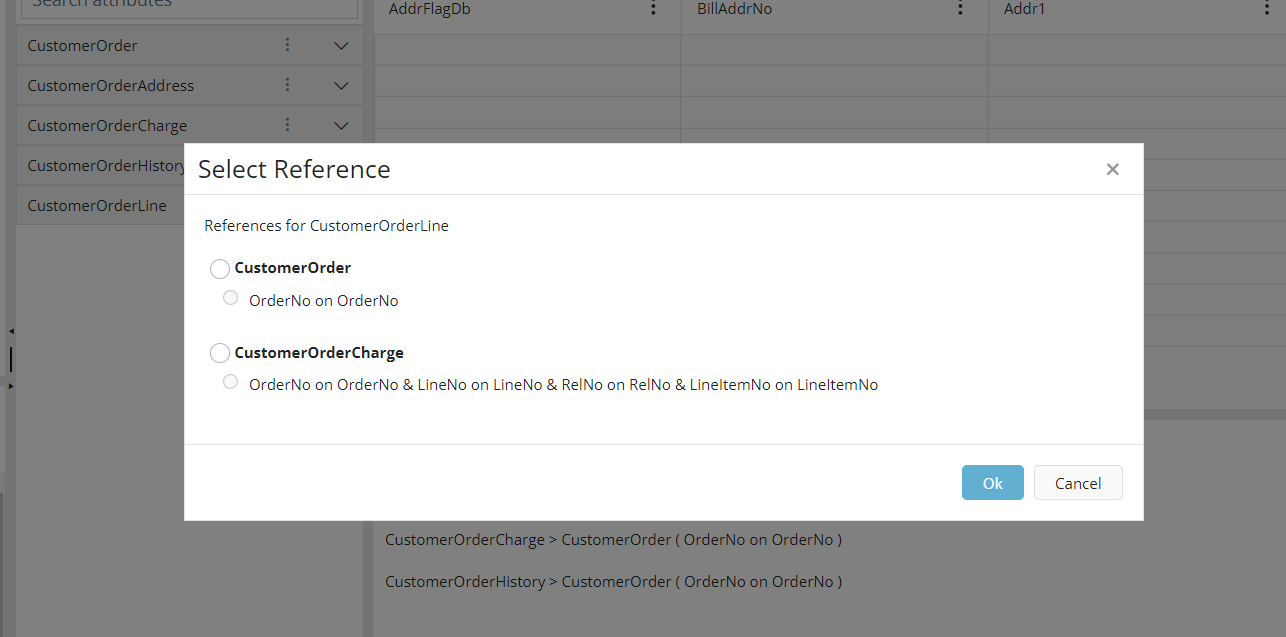Open the BillAddrNo column options menu
This screenshot has height=637, width=1286.
(x=961, y=9)
